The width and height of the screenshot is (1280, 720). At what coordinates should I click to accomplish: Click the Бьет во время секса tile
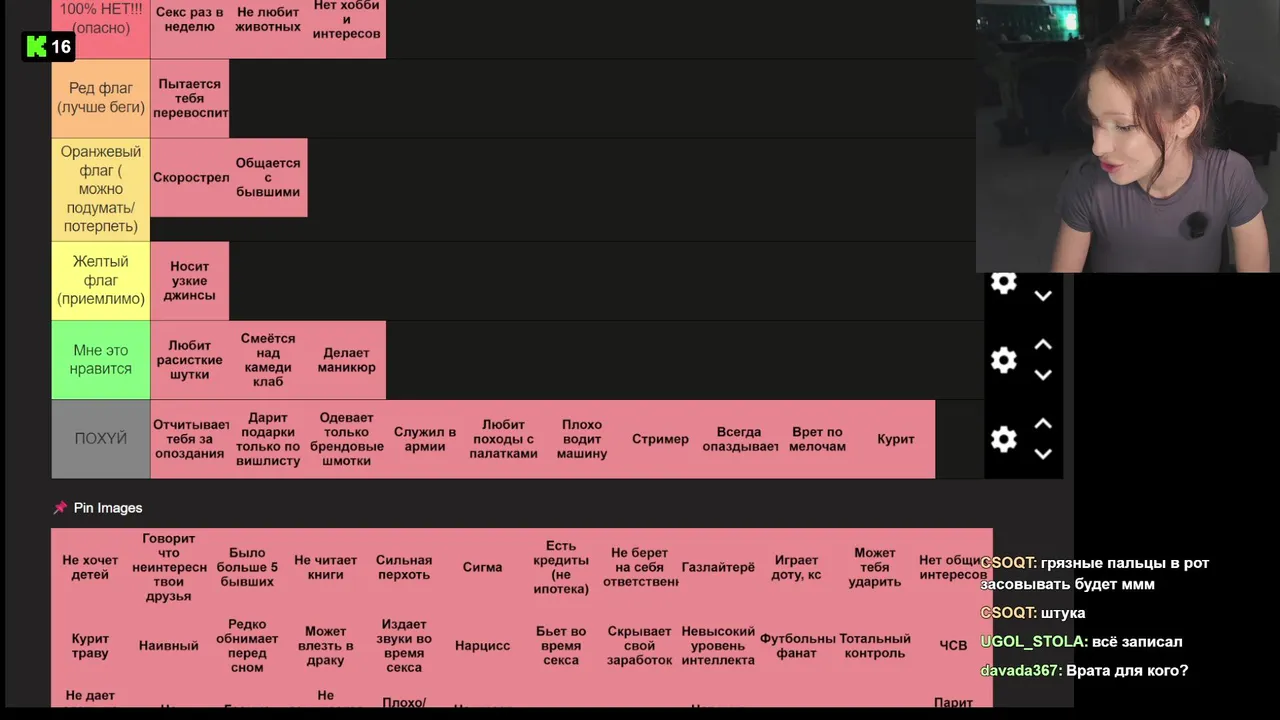(561, 646)
